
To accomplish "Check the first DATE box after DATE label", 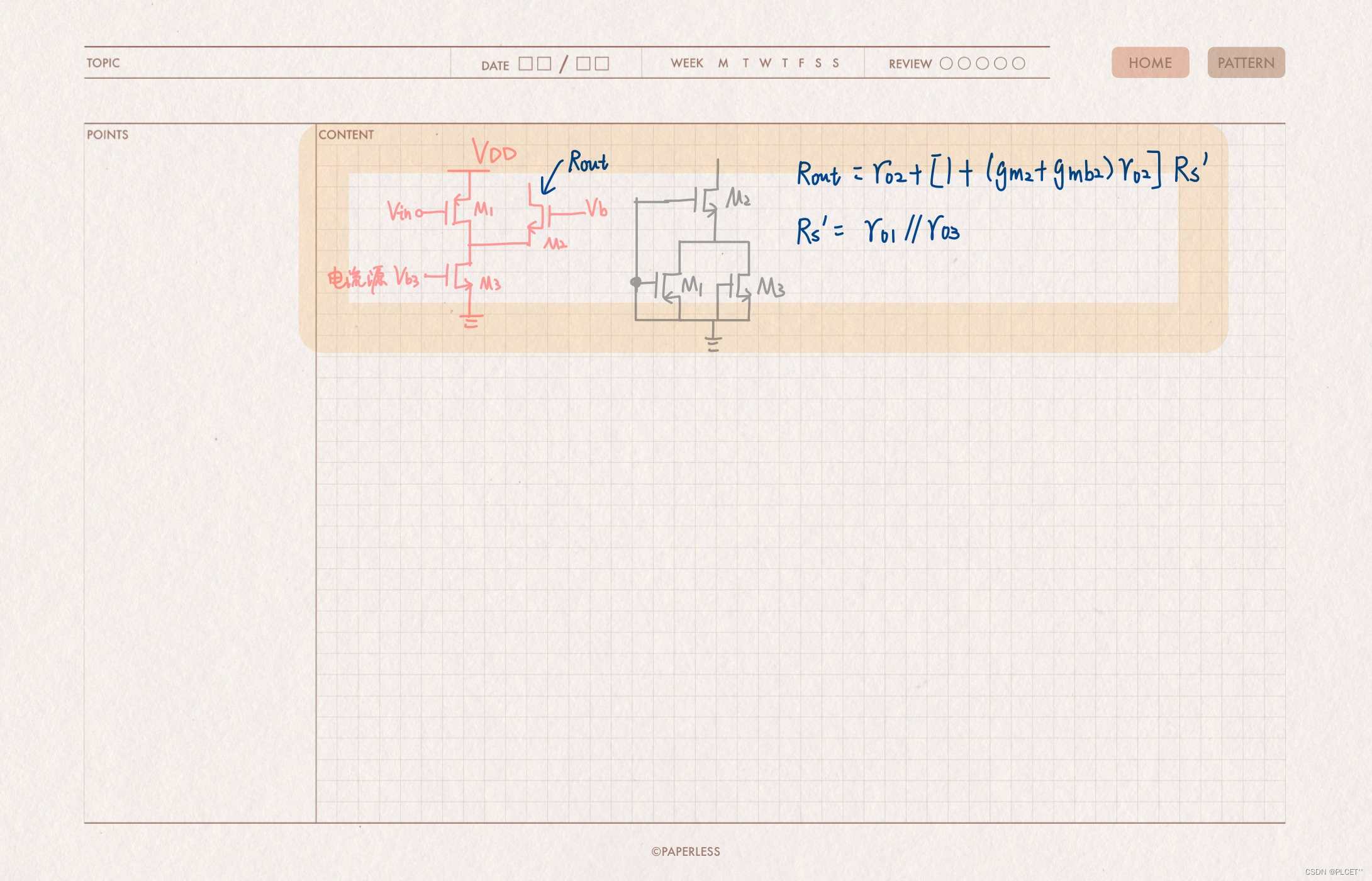I will tap(525, 64).
